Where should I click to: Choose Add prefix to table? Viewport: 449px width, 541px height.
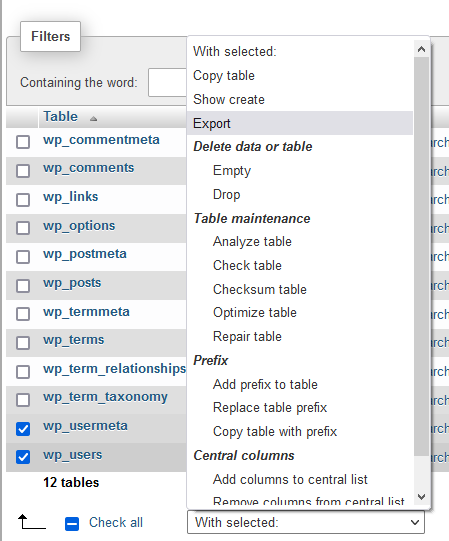coord(300,384)
